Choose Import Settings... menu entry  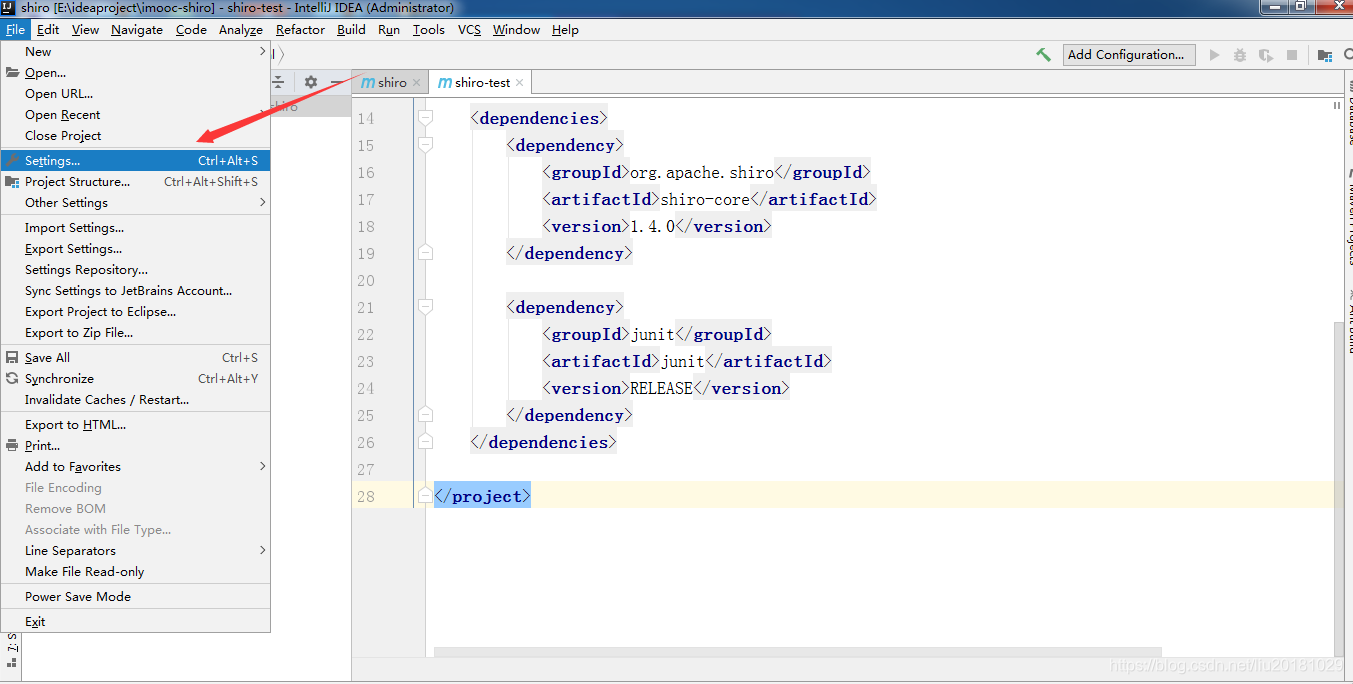(x=136, y=227)
